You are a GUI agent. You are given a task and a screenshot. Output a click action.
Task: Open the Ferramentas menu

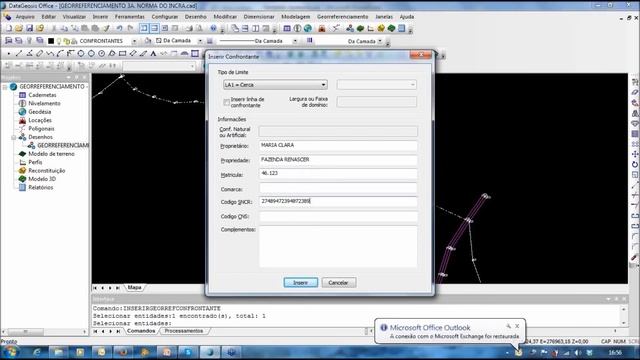click(x=129, y=17)
